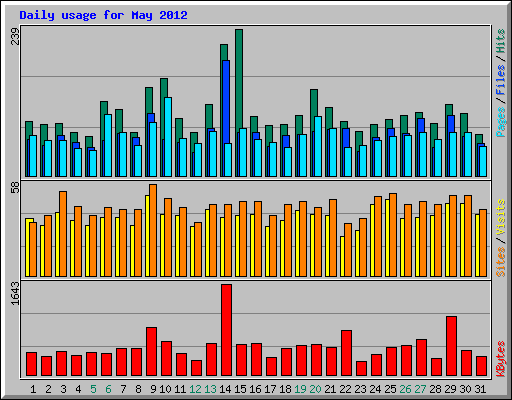Click day label 25 on the x-axis
This screenshot has height=400, width=512.
coord(390,389)
